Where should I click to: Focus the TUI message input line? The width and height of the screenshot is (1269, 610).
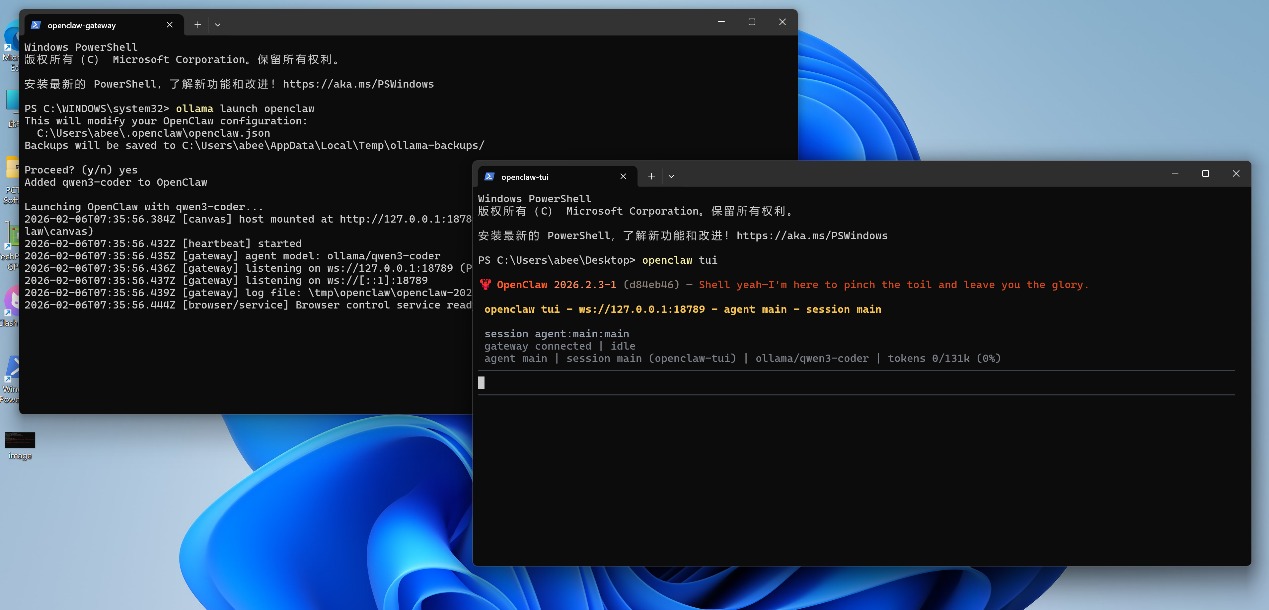[x=856, y=382]
